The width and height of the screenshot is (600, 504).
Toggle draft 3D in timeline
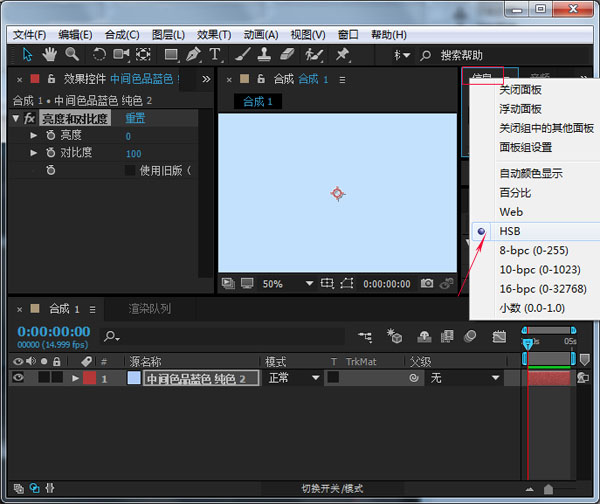394,336
